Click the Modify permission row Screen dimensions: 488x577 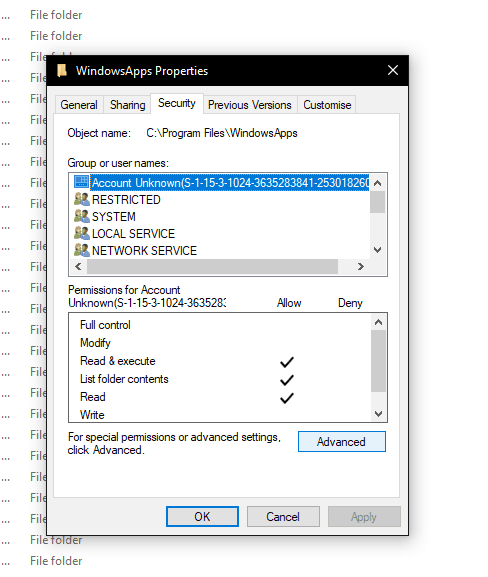(x=220, y=343)
